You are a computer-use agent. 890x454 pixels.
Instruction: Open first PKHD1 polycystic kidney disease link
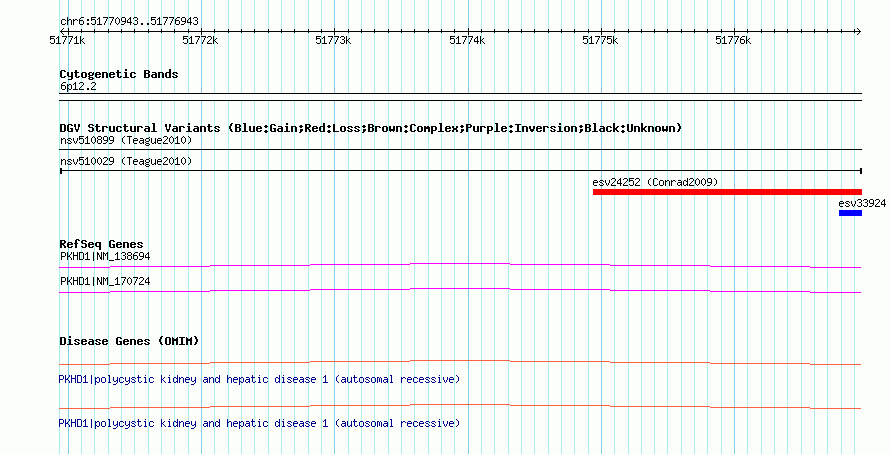click(259, 379)
